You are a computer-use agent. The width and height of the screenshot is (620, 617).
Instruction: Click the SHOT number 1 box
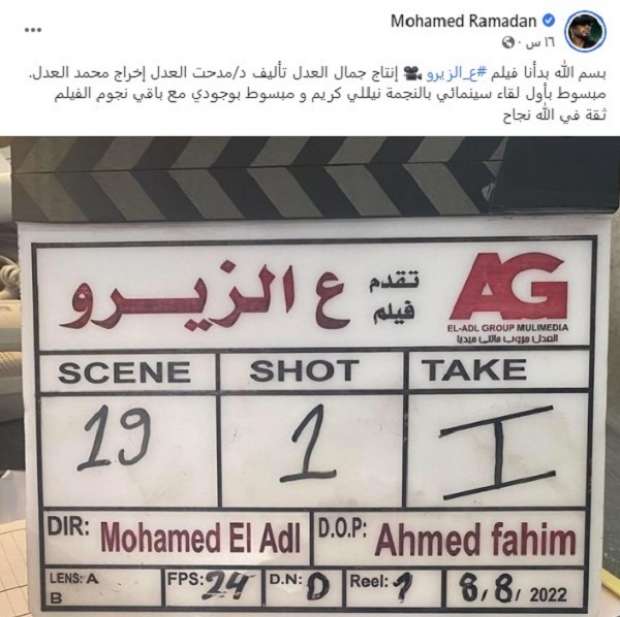312,449
